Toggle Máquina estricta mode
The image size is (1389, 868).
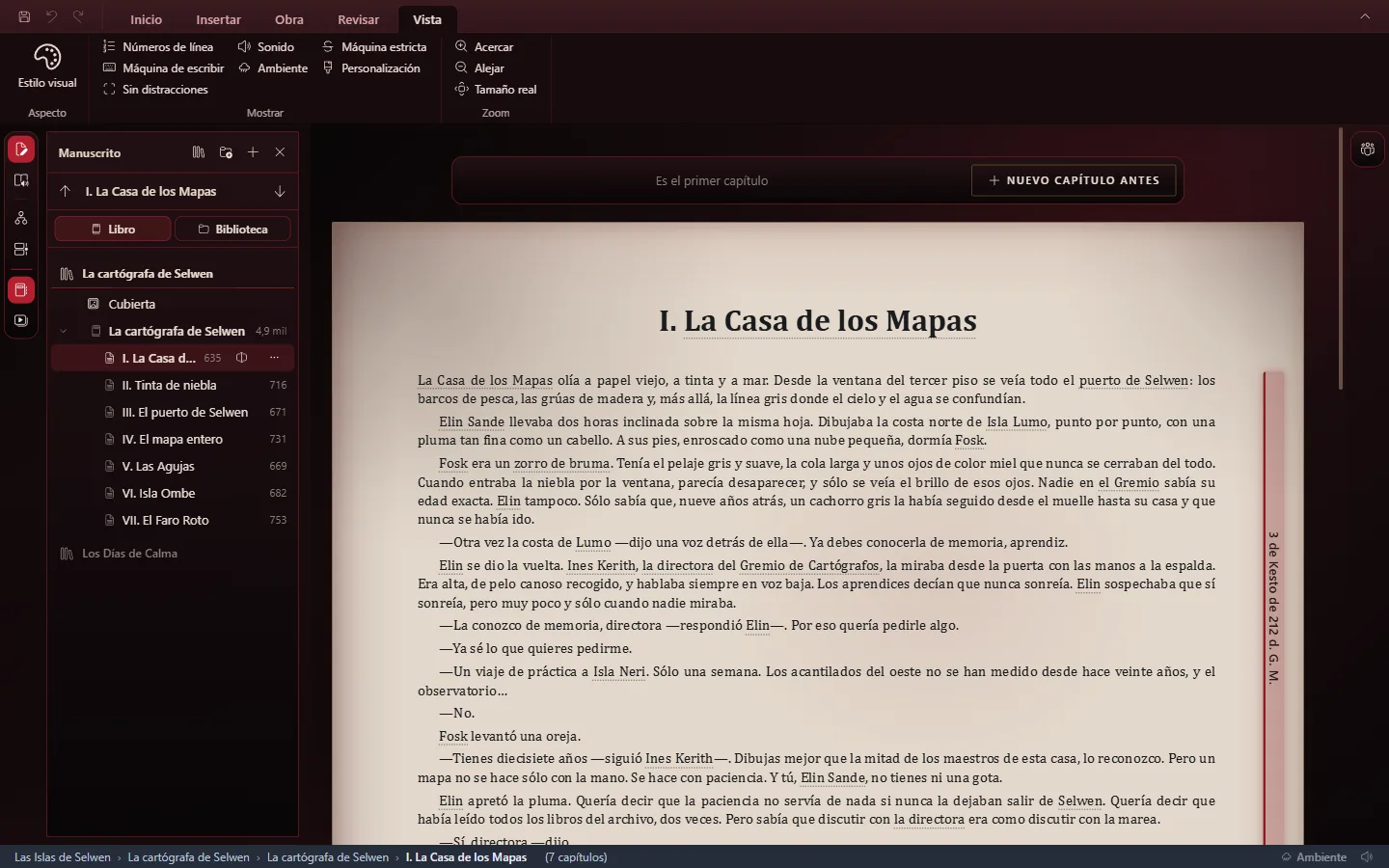tap(374, 46)
